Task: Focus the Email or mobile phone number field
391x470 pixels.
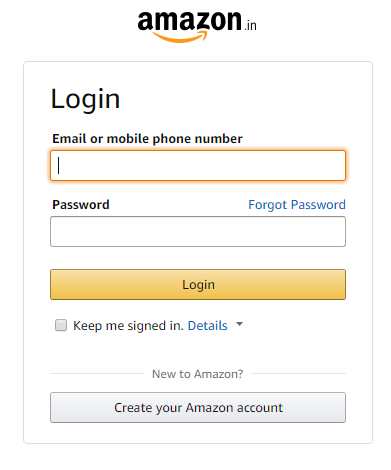Action: click(x=198, y=166)
